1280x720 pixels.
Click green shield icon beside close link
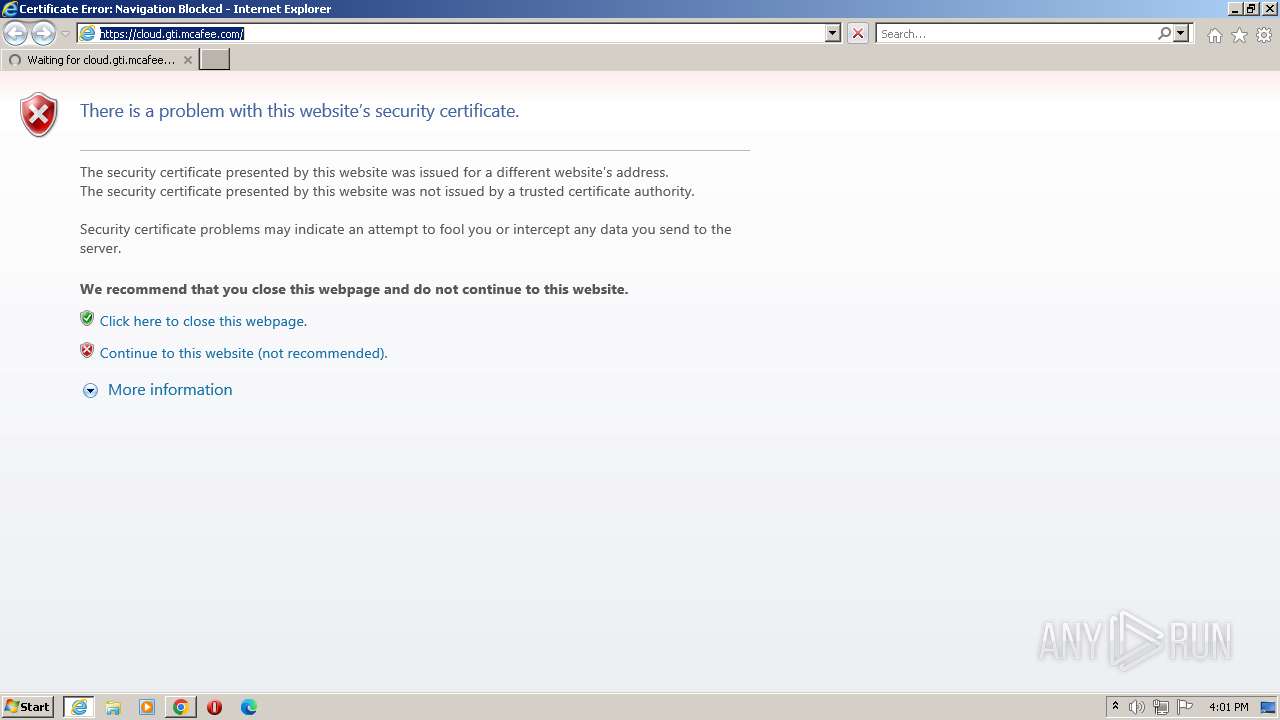[x=87, y=319]
